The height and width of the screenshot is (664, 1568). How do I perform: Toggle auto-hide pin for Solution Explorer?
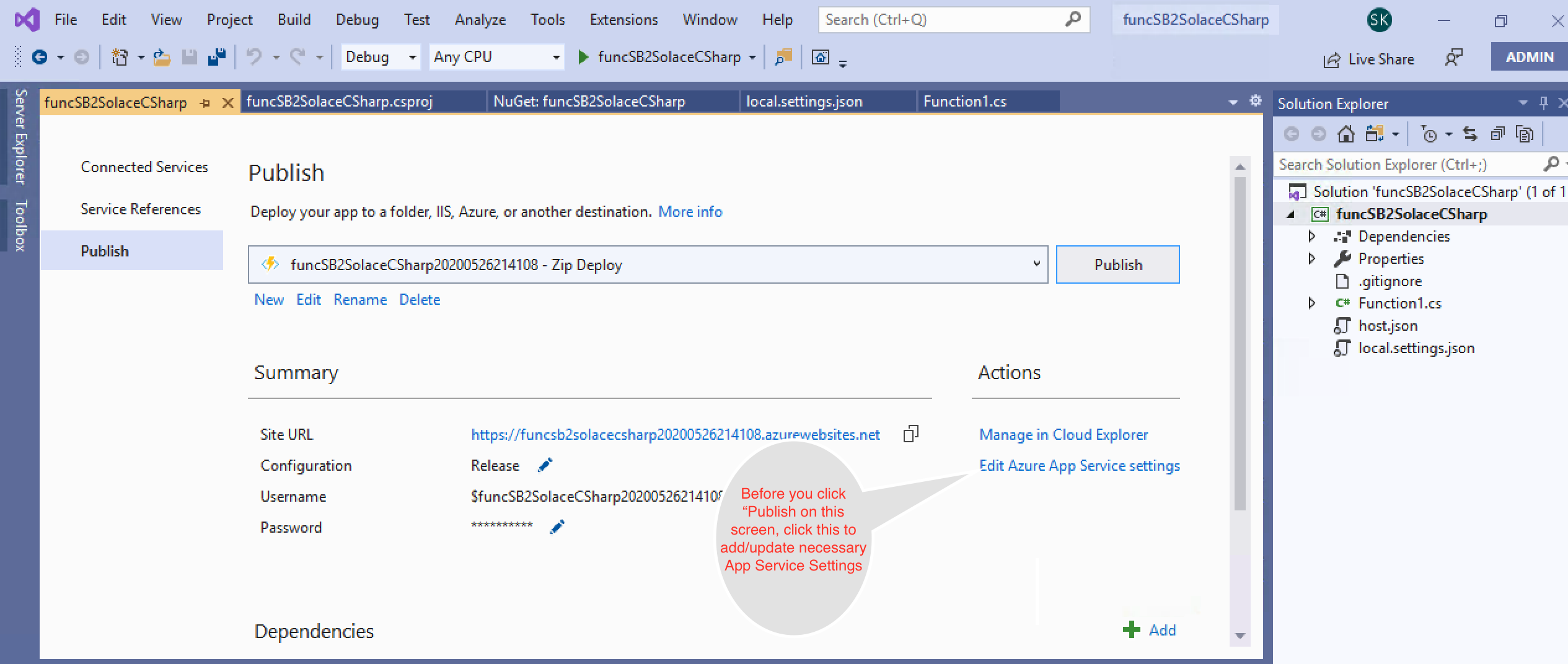pyautogui.click(x=1543, y=103)
